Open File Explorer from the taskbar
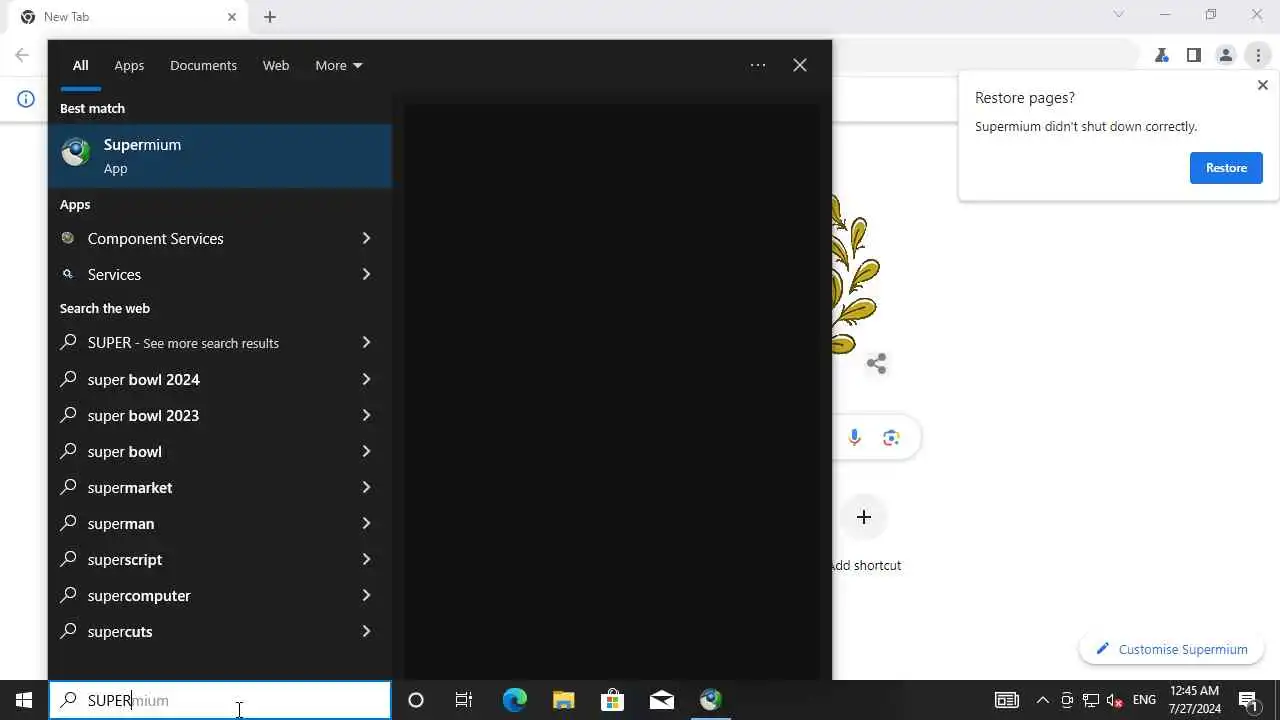Image resolution: width=1280 pixels, height=720 pixels. [563, 700]
